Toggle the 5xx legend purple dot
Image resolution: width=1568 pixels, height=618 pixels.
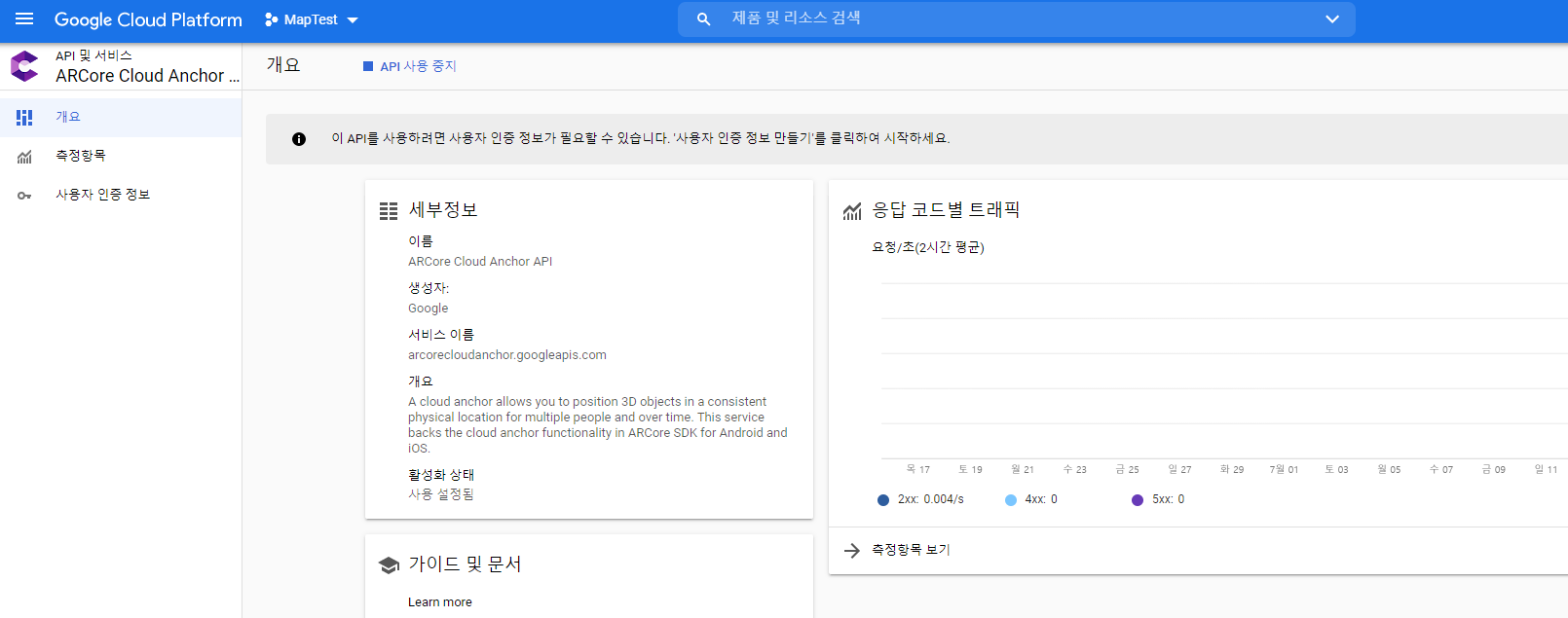(x=1138, y=500)
